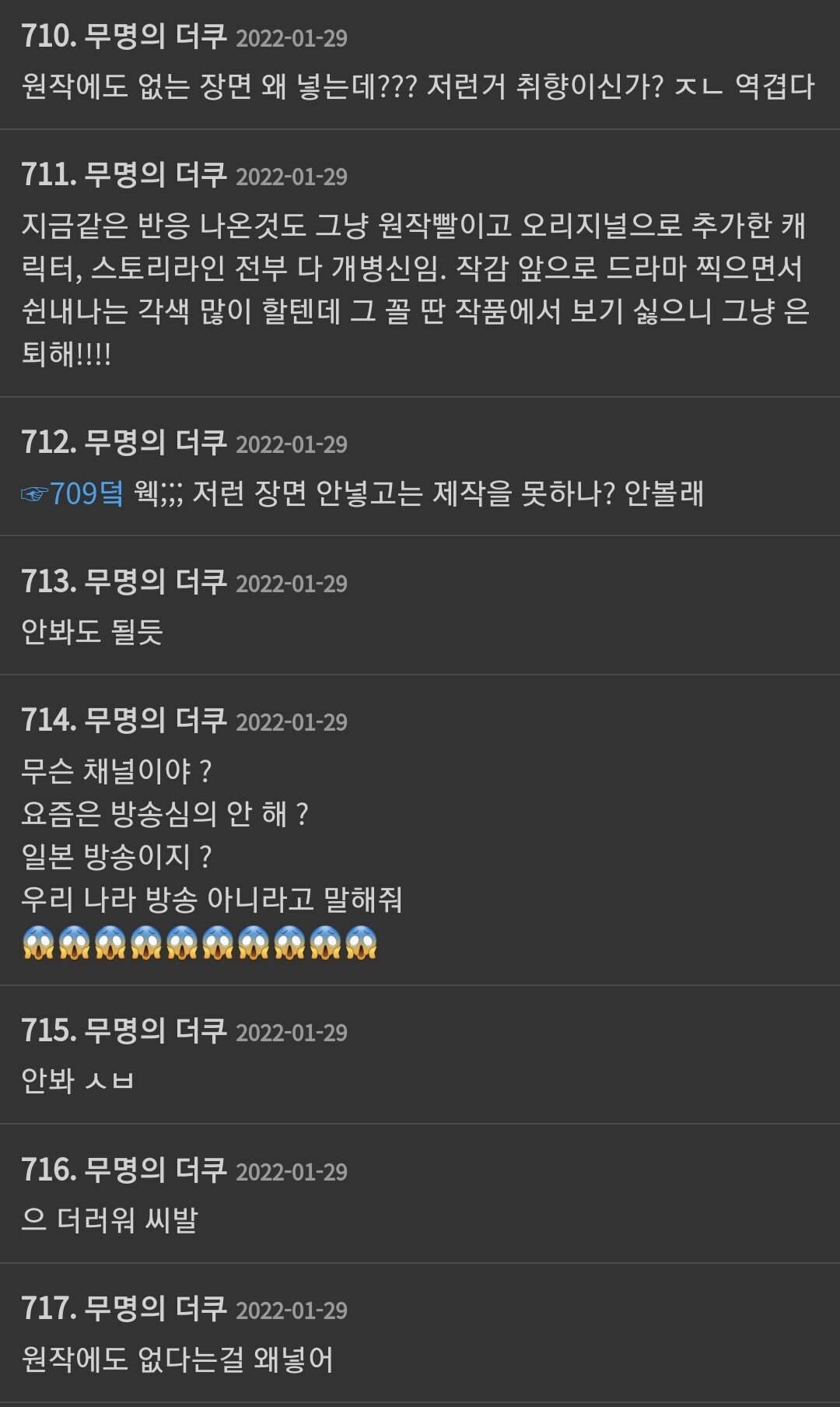The width and height of the screenshot is (840, 1407).
Task: Select the text '원작에도 없다는걸 왜넣어'
Action: [x=177, y=1360]
